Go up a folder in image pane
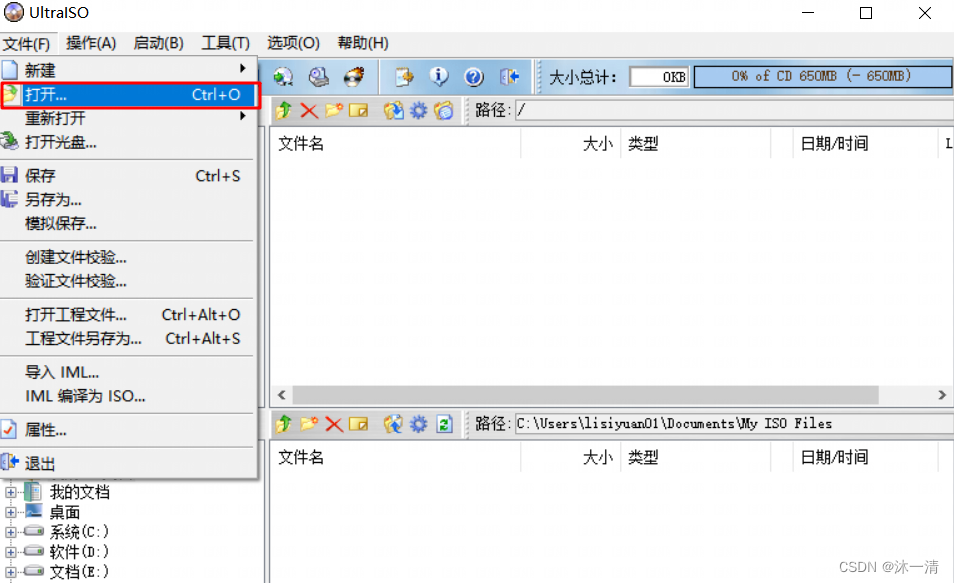This screenshot has height=583, width=954. 284,111
